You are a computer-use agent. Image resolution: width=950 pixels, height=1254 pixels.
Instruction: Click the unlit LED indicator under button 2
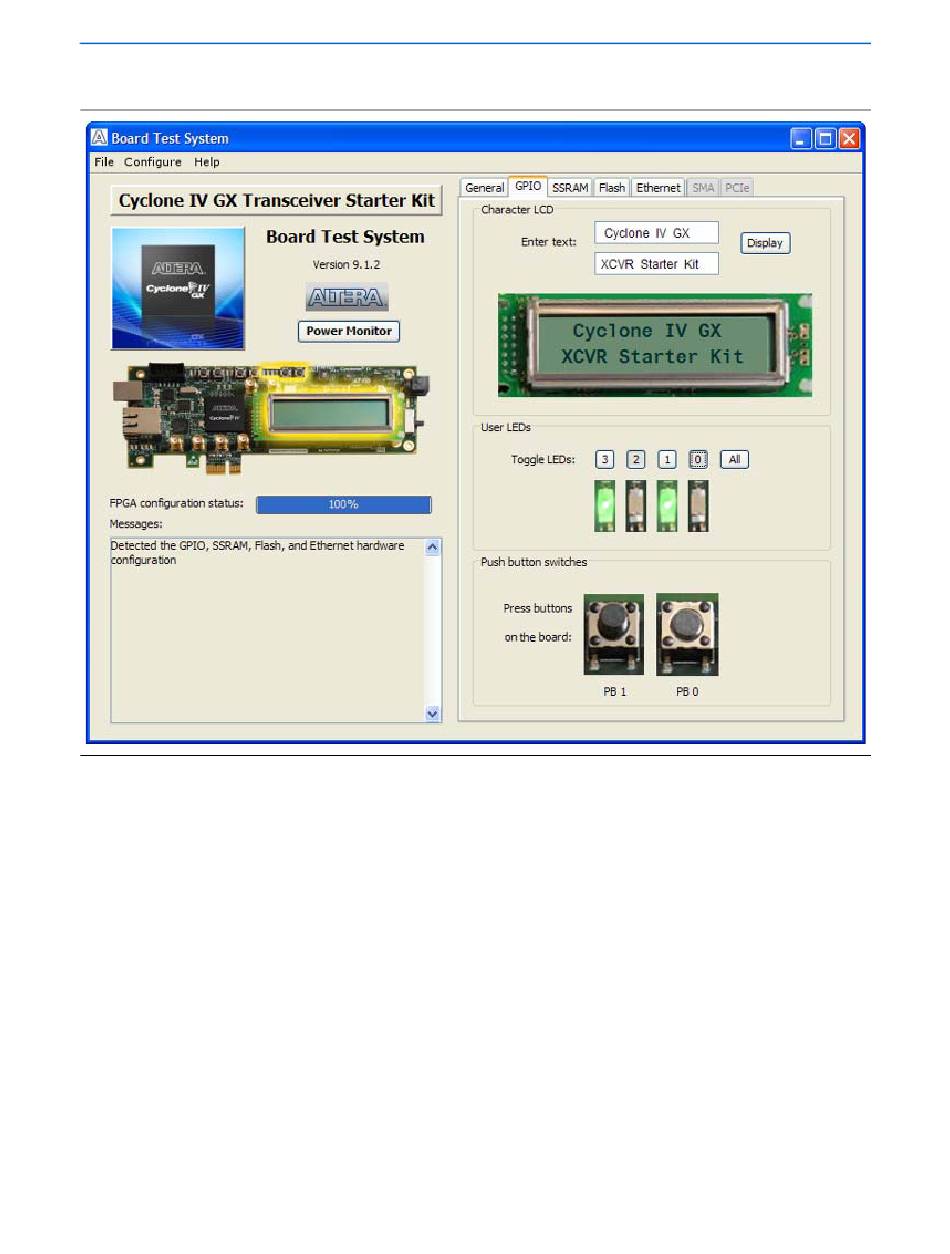[x=636, y=505]
